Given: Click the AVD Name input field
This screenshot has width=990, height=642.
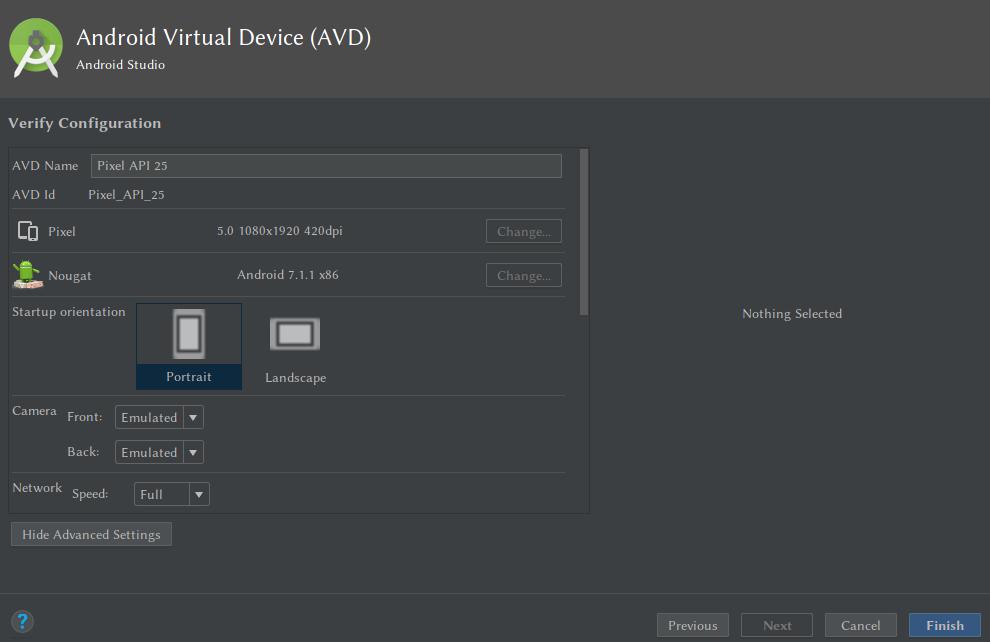Looking at the screenshot, I should click(325, 165).
